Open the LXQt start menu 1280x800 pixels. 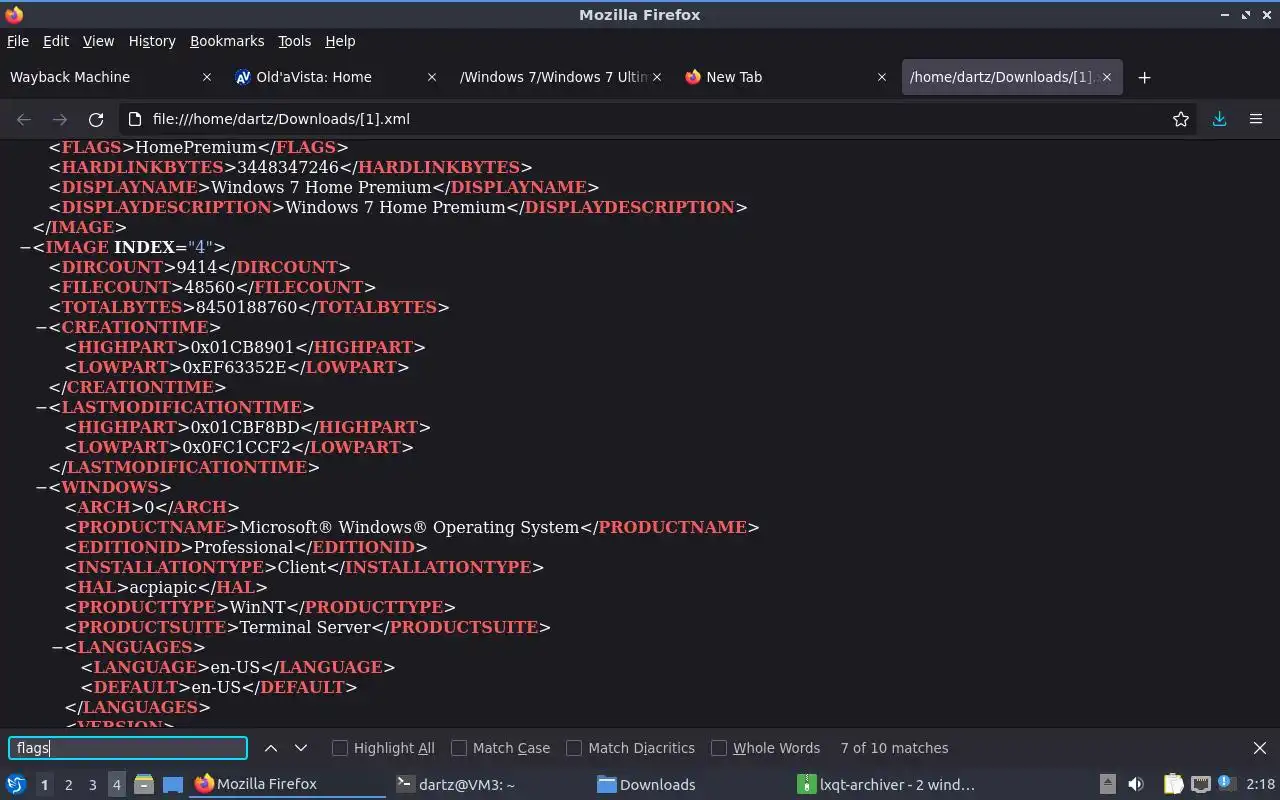coord(16,784)
